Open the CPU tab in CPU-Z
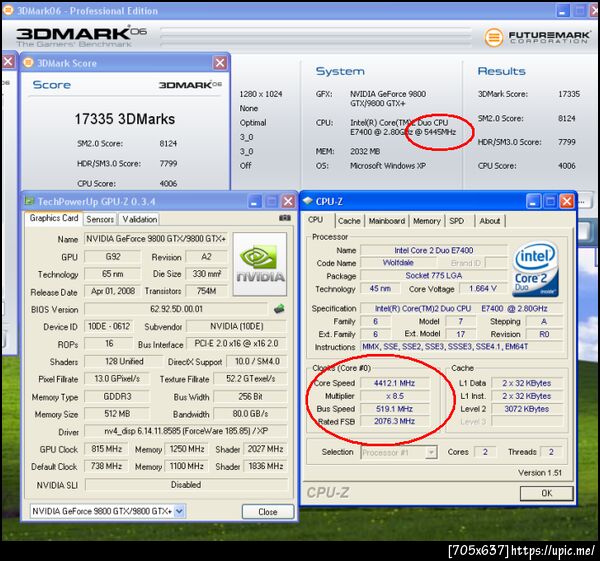Image resolution: width=600 pixels, height=561 pixels. 316,220
